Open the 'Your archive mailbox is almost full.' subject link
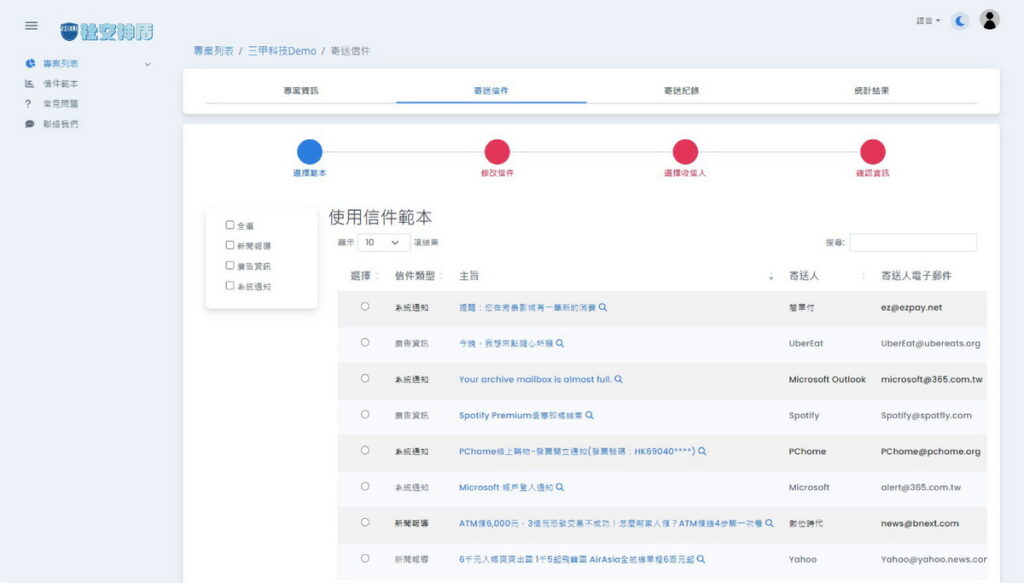The width and height of the screenshot is (1024, 583). (x=536, y=379)
